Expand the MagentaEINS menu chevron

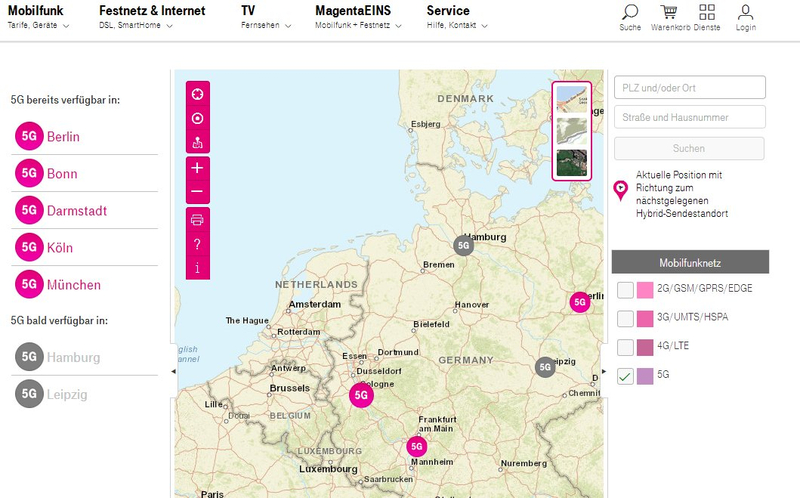pyautogui.click(x=398, y=26)
